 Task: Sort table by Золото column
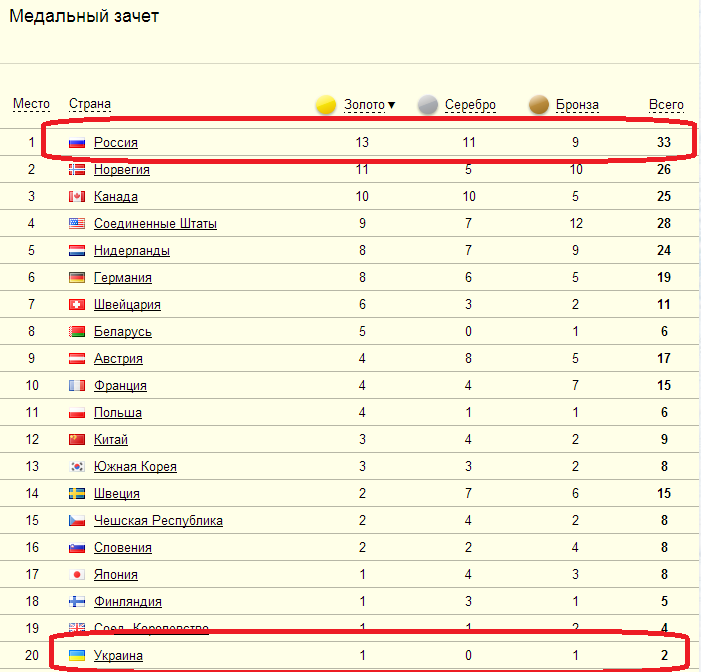tap(364, 105)
